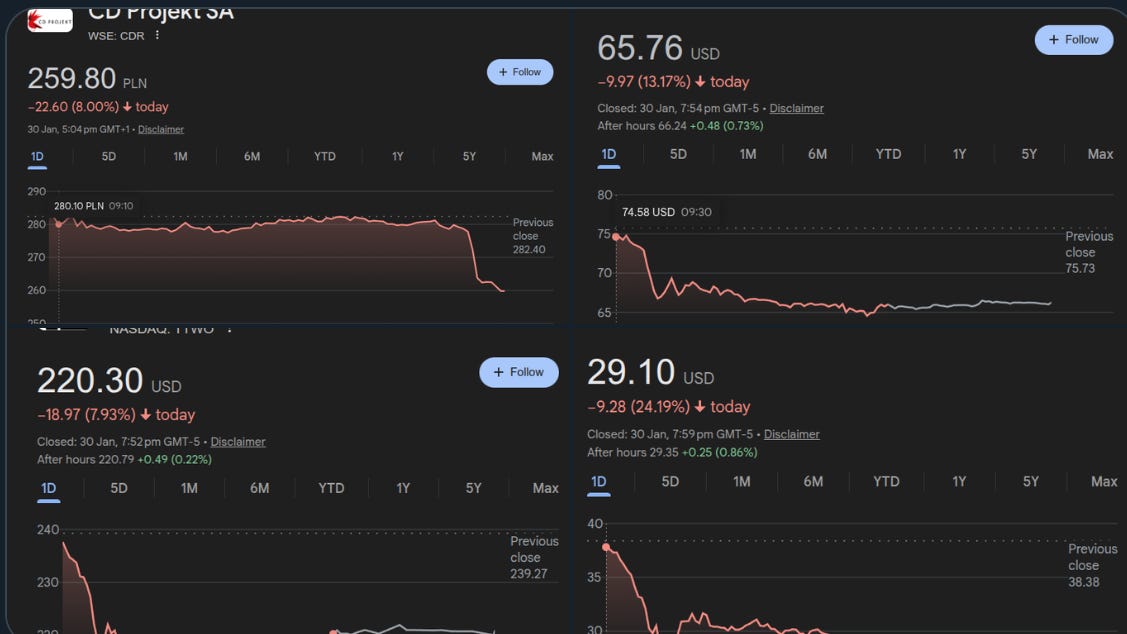The height and width of the screenshot is (634, 1127).
Task: Select 5D tab in 65.76 USD chart
Action: coord(678,155)
